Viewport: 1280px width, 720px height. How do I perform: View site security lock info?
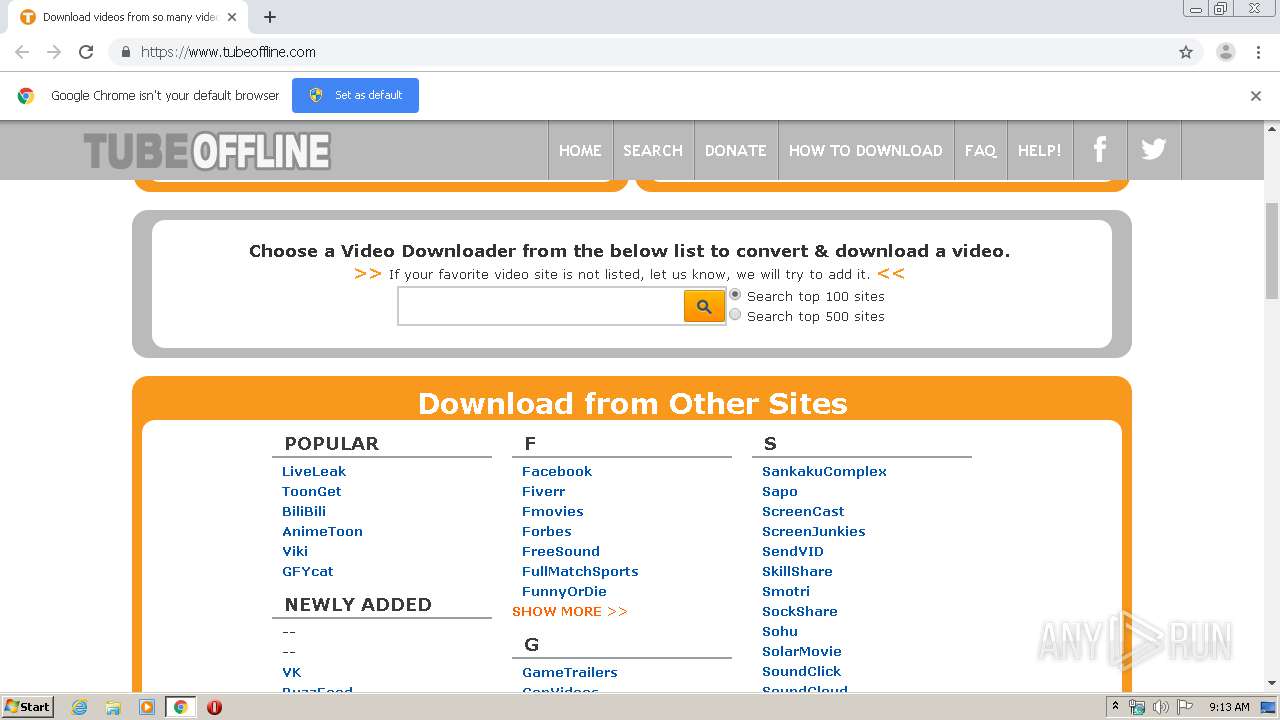125,52
